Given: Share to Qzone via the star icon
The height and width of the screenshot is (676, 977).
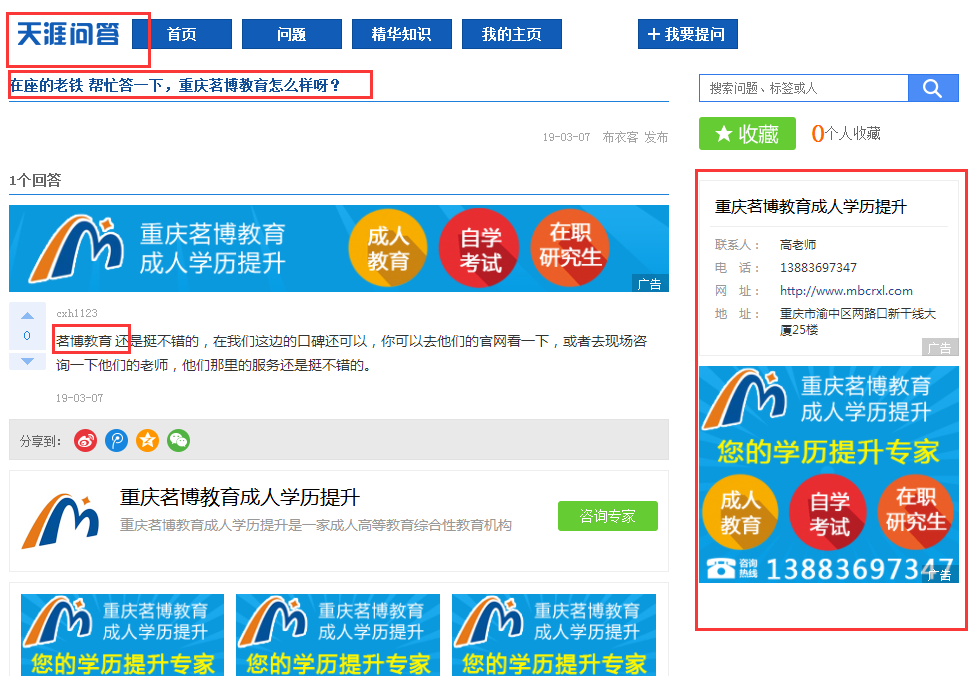Looking at the screenshot, I should tap(148, 440).
